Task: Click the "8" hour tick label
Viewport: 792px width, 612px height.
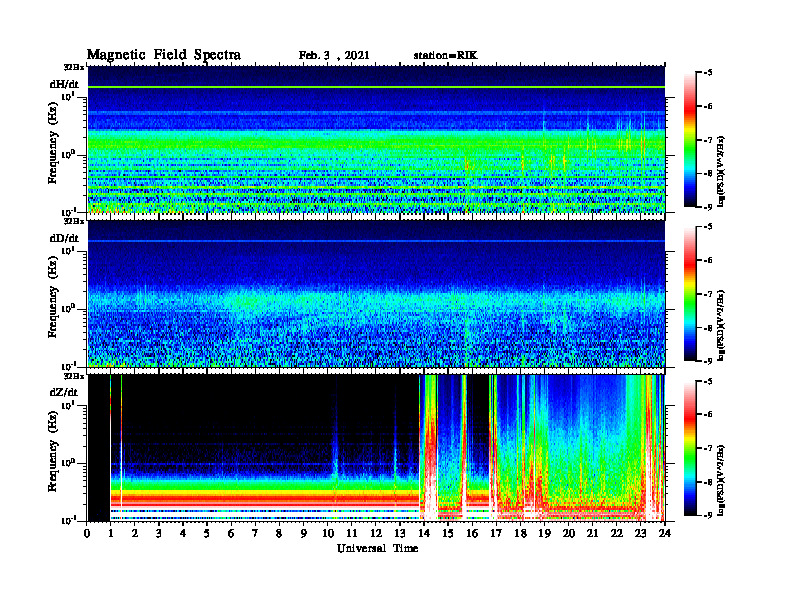Action: pos(279,533)
